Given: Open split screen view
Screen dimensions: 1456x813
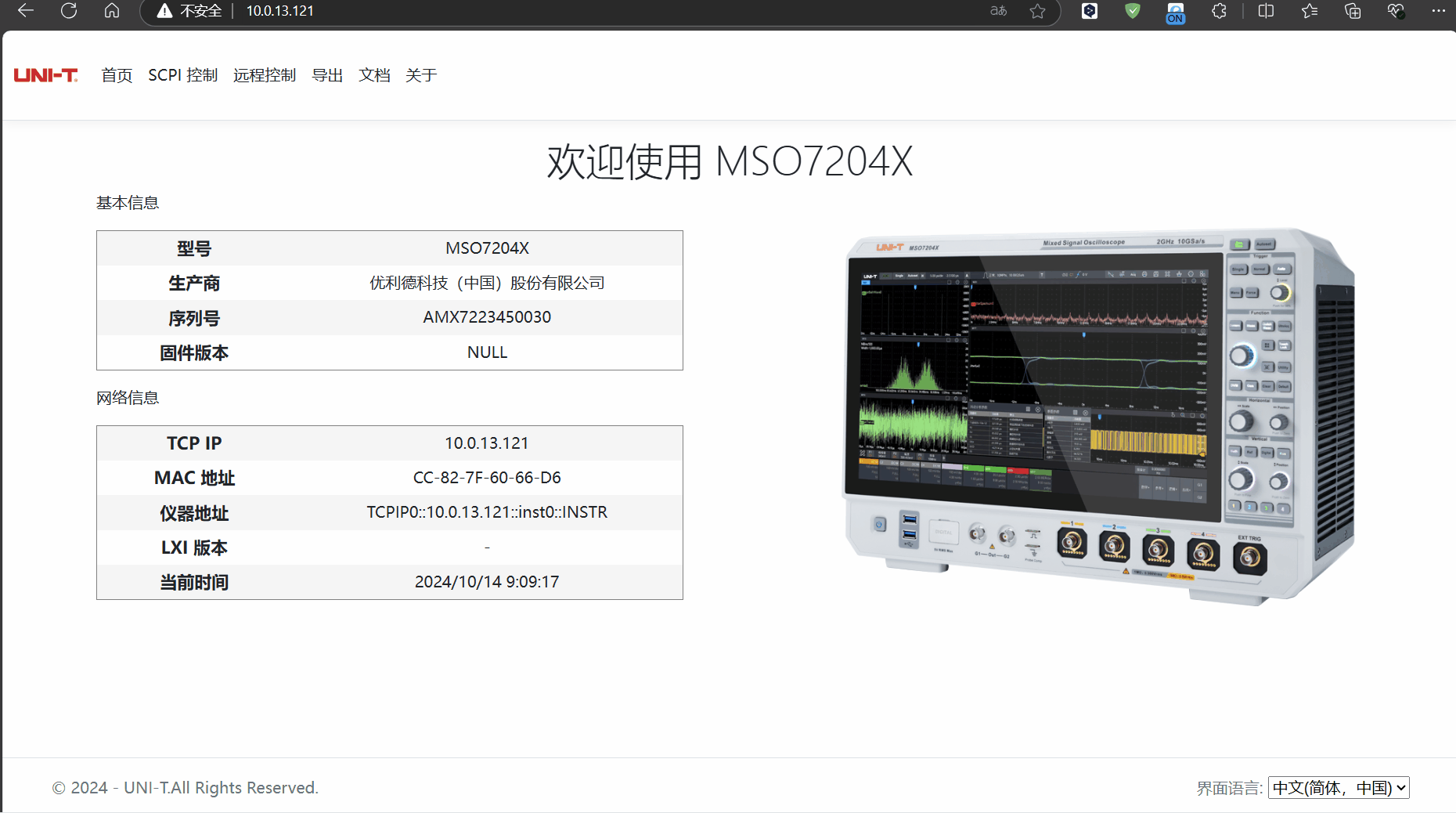Looking at the screenshot, I should point(1265,11).
